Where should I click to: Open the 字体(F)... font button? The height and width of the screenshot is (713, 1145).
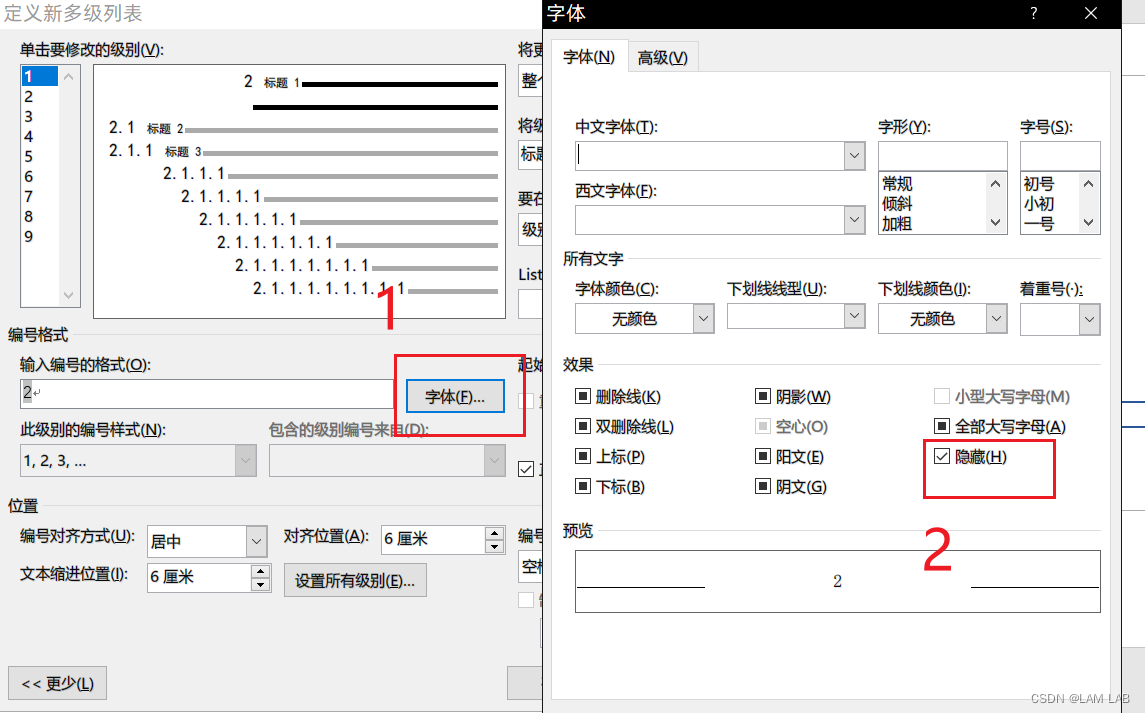click(x=455, y=397)
